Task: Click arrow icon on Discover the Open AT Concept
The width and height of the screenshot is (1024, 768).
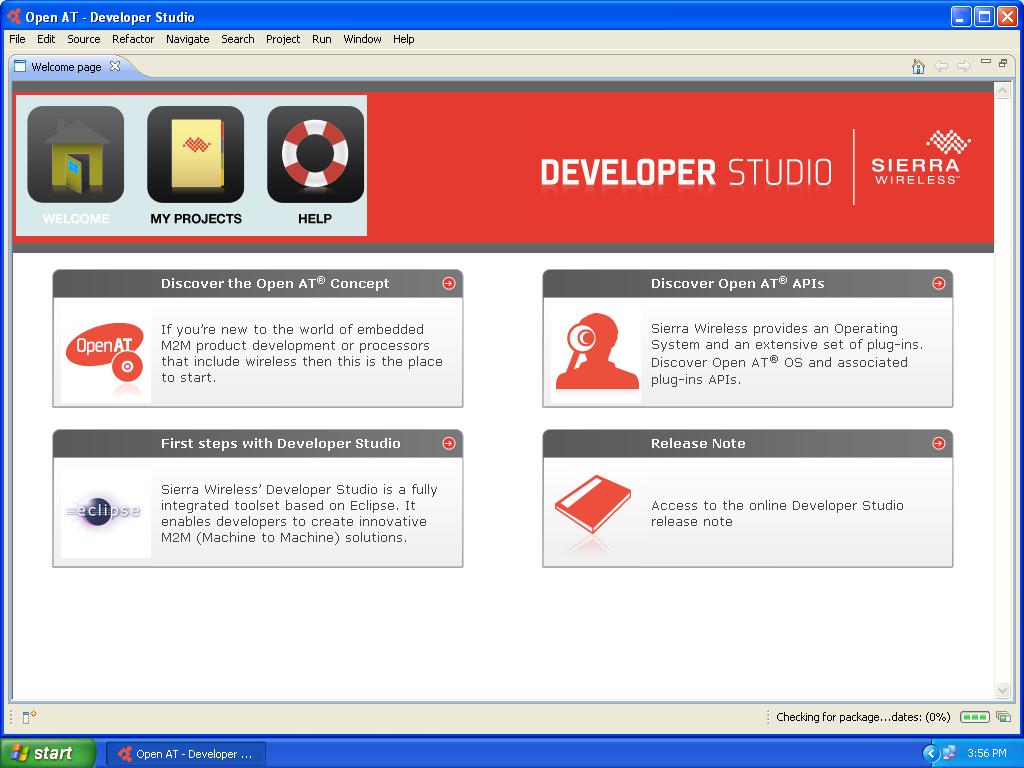Action: pyautogui.click(x=449, y=283)
